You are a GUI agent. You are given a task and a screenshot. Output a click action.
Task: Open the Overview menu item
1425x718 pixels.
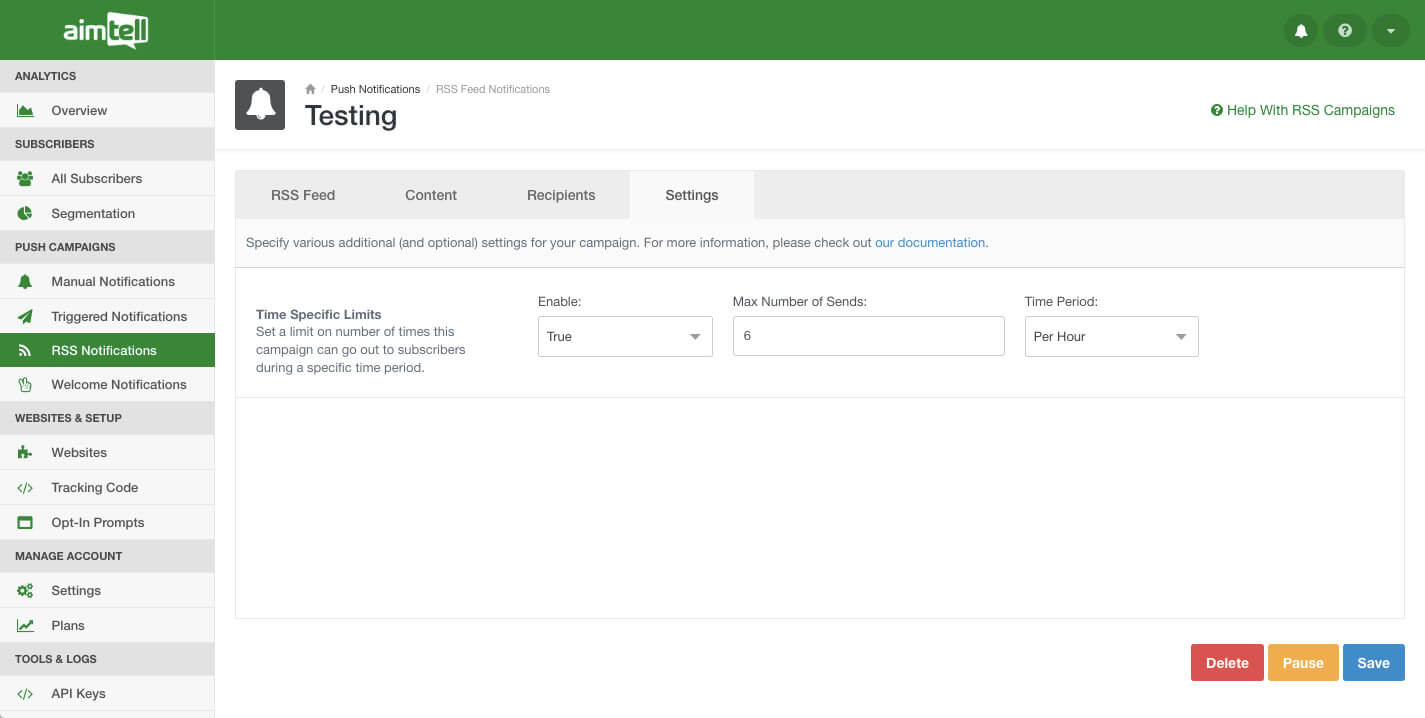(107, 111)
